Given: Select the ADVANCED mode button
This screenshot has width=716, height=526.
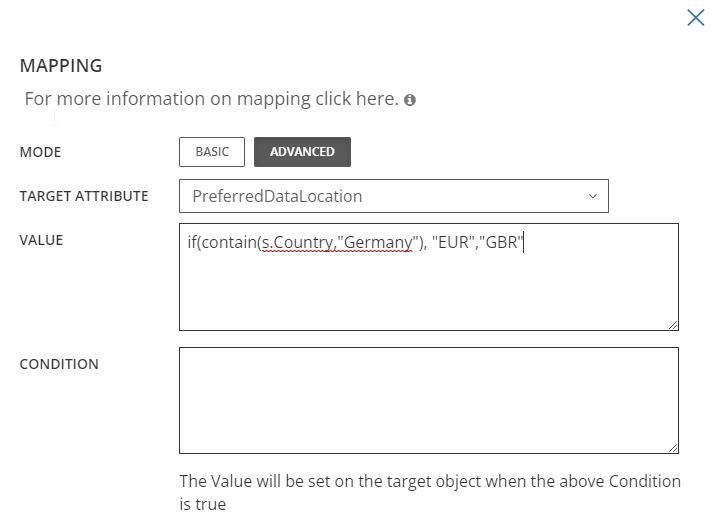Looking at the screenshot, I should click(302, 152).
